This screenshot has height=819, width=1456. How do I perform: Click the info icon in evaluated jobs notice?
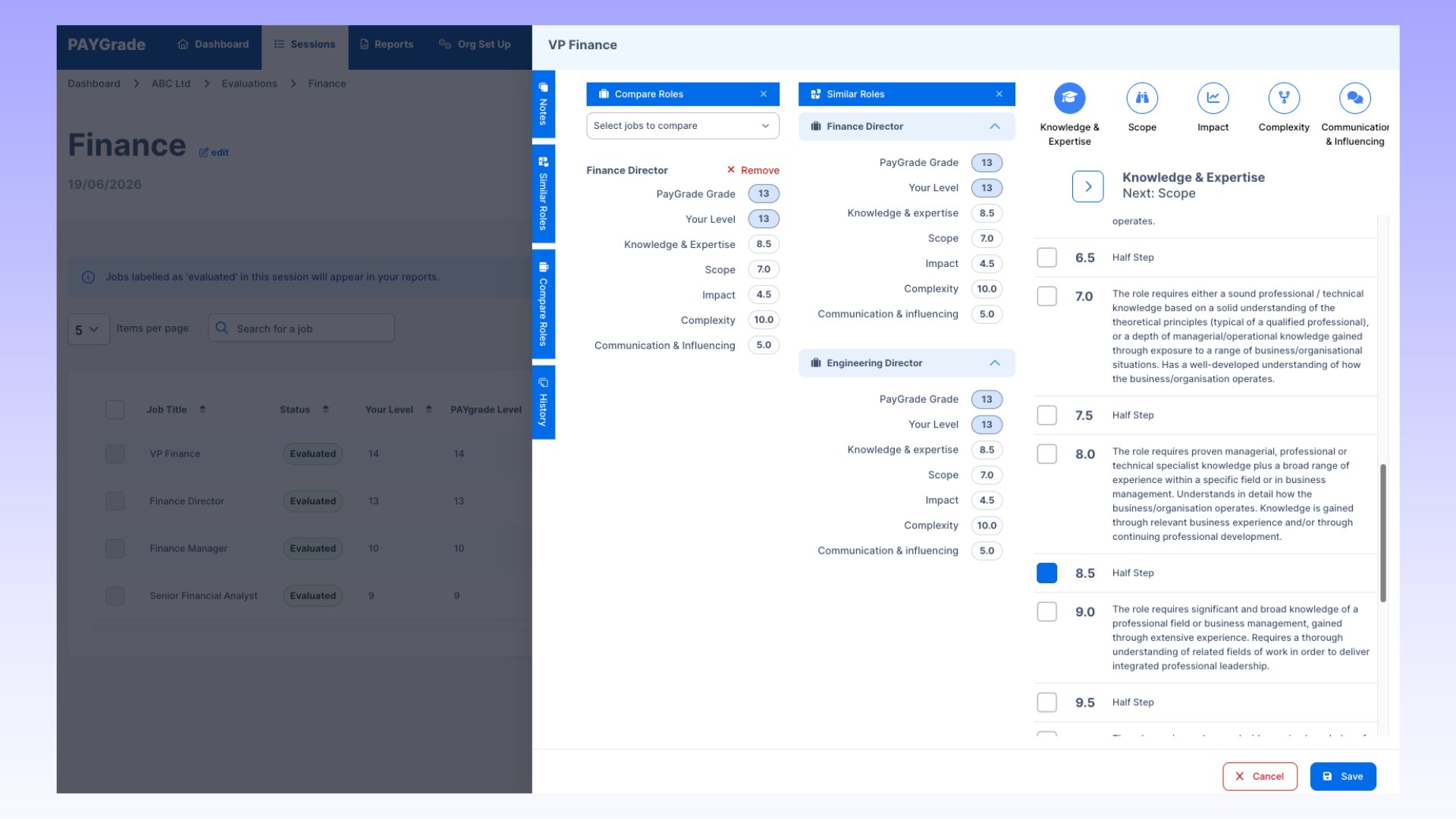(x=88, y=278)
